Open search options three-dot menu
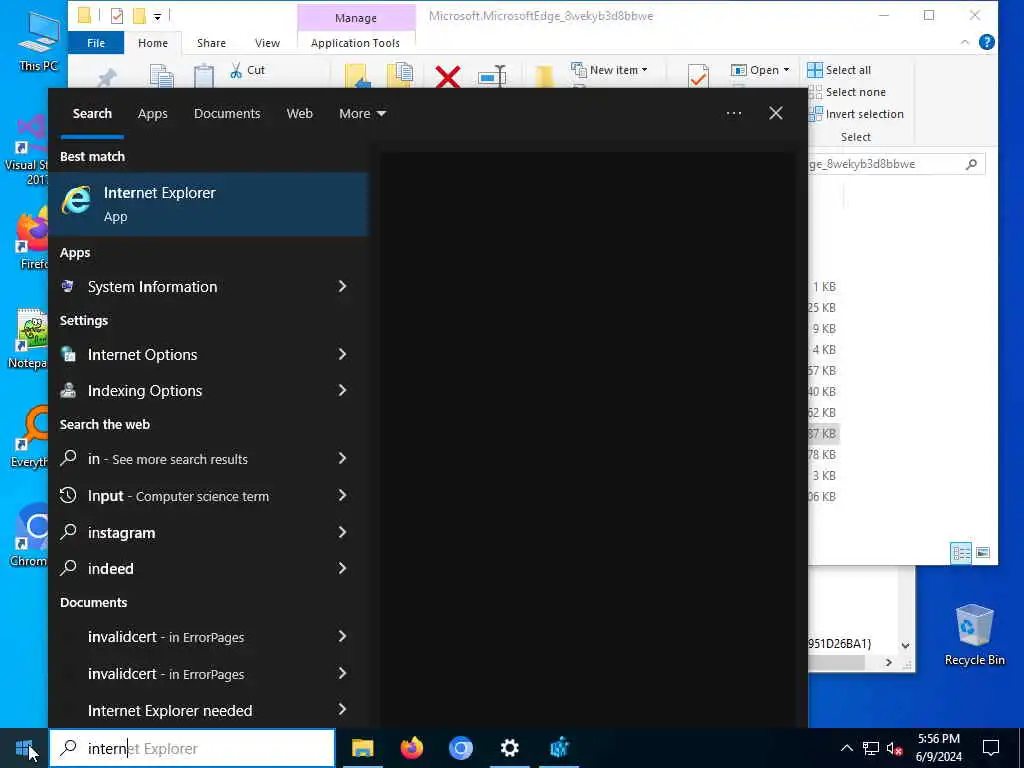Image resolution: width=1024 pixels, height=768 pixels. click(x=733, y=114)
